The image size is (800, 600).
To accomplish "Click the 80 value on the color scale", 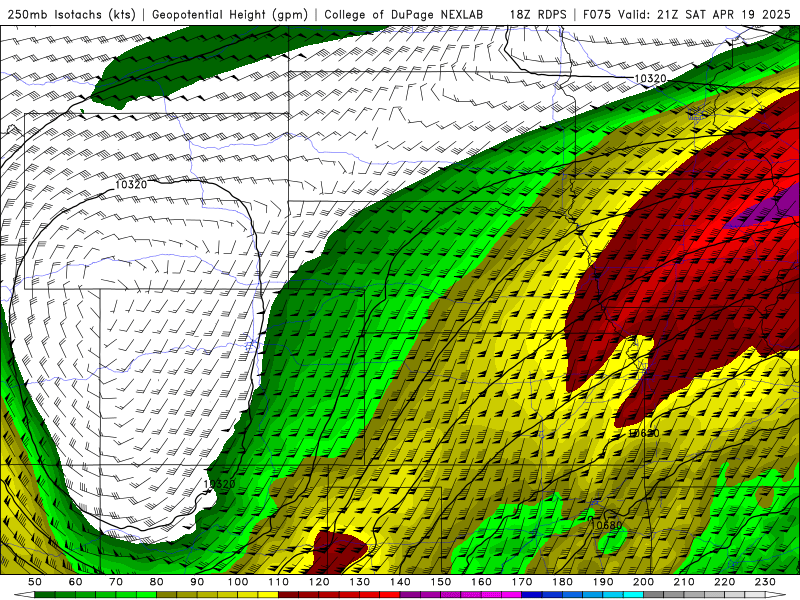I will [x=157, y=582].
